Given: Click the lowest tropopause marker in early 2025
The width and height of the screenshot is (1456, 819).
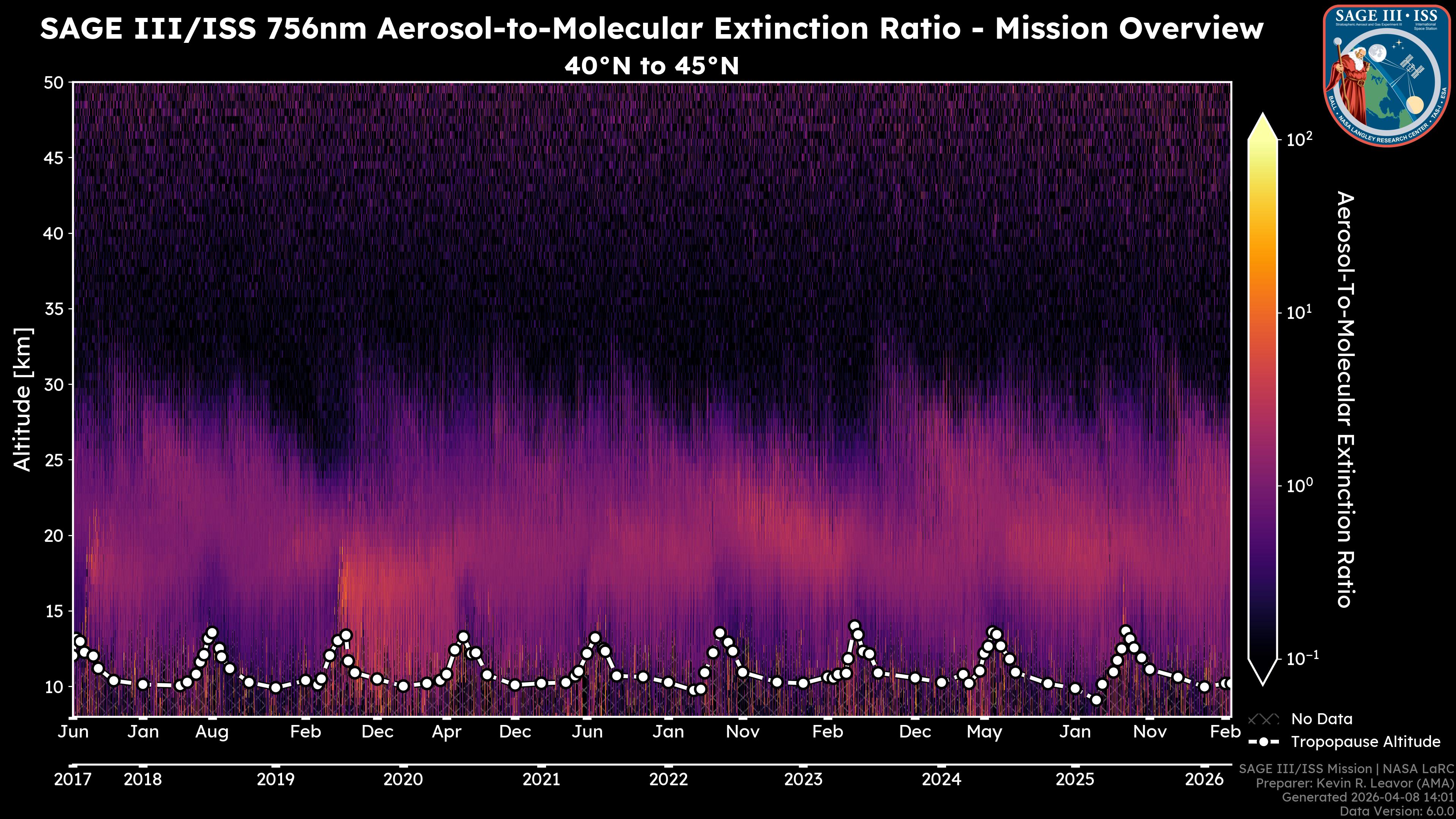Looking at the screenshot, I should (1096, 700).
